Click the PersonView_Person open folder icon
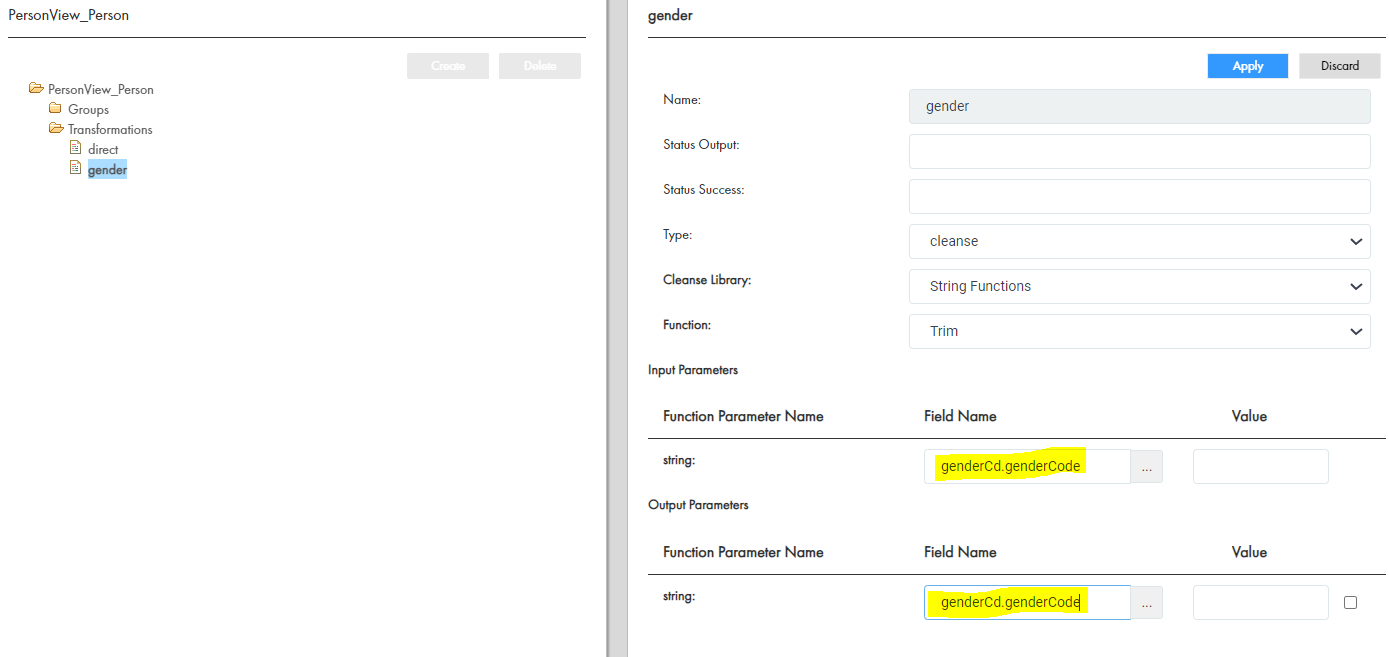 (36, 89)
